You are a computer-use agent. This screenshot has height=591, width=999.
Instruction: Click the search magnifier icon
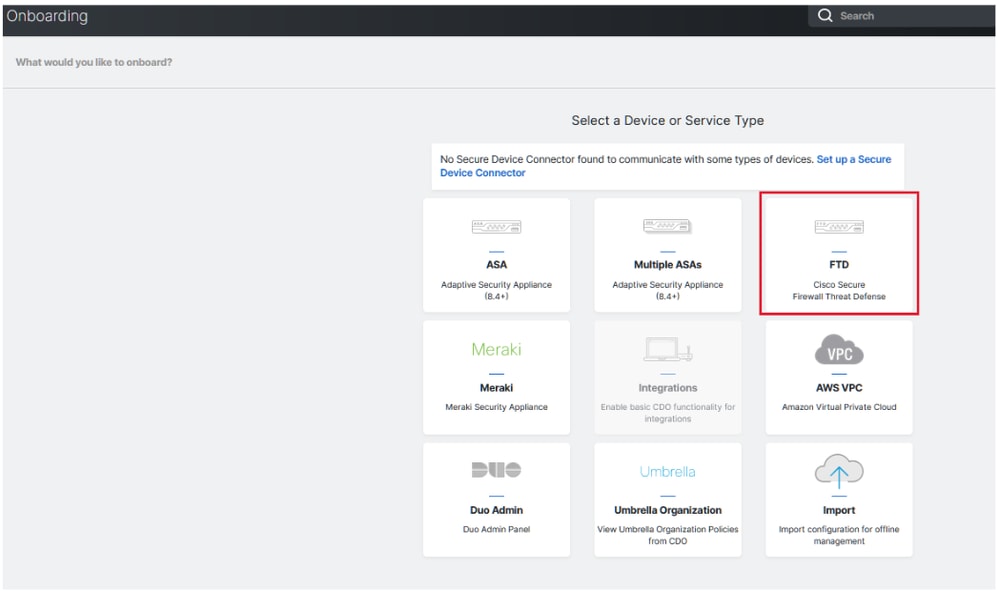tap(825, 15)
